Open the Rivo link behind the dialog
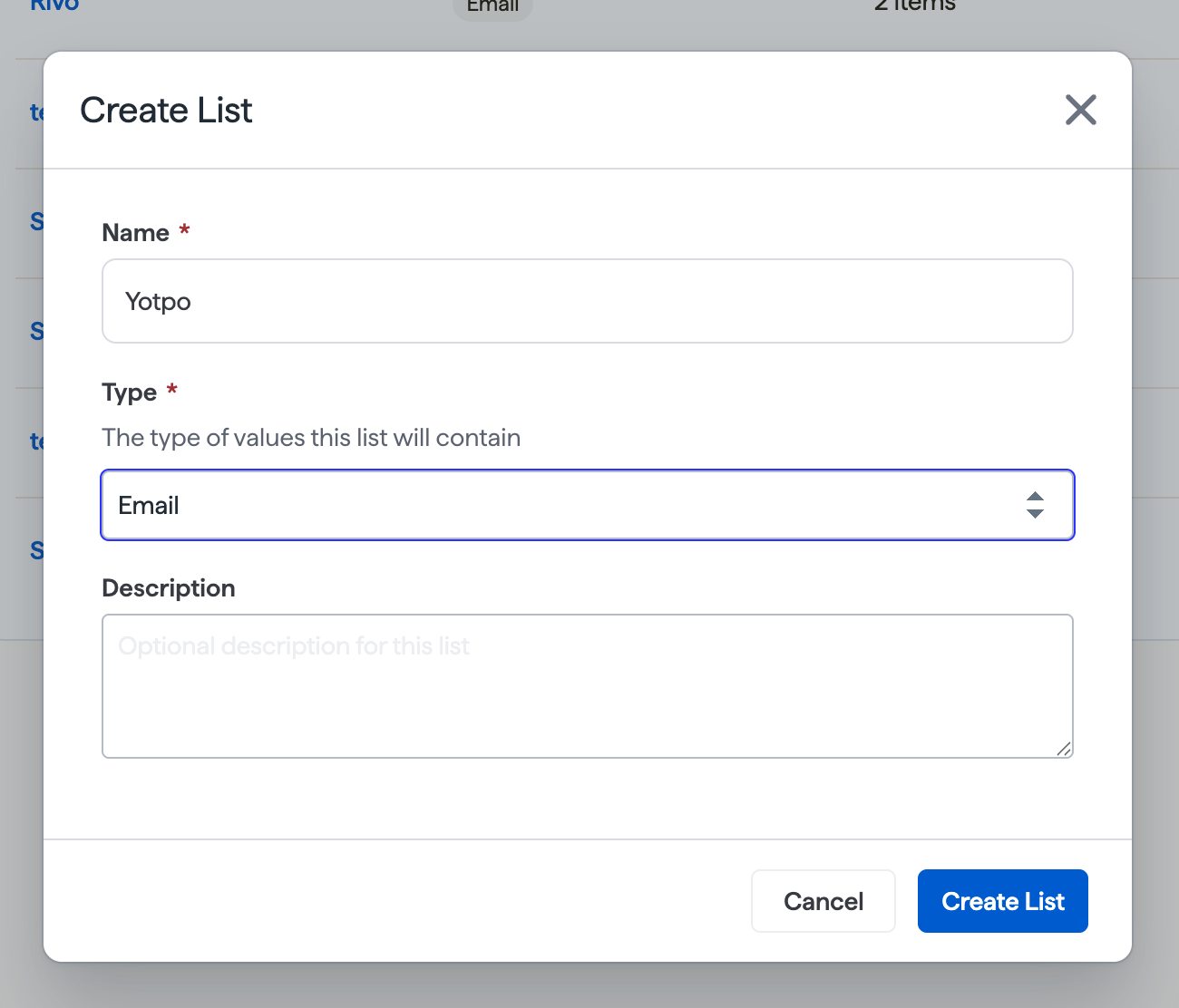 point(54,5)
